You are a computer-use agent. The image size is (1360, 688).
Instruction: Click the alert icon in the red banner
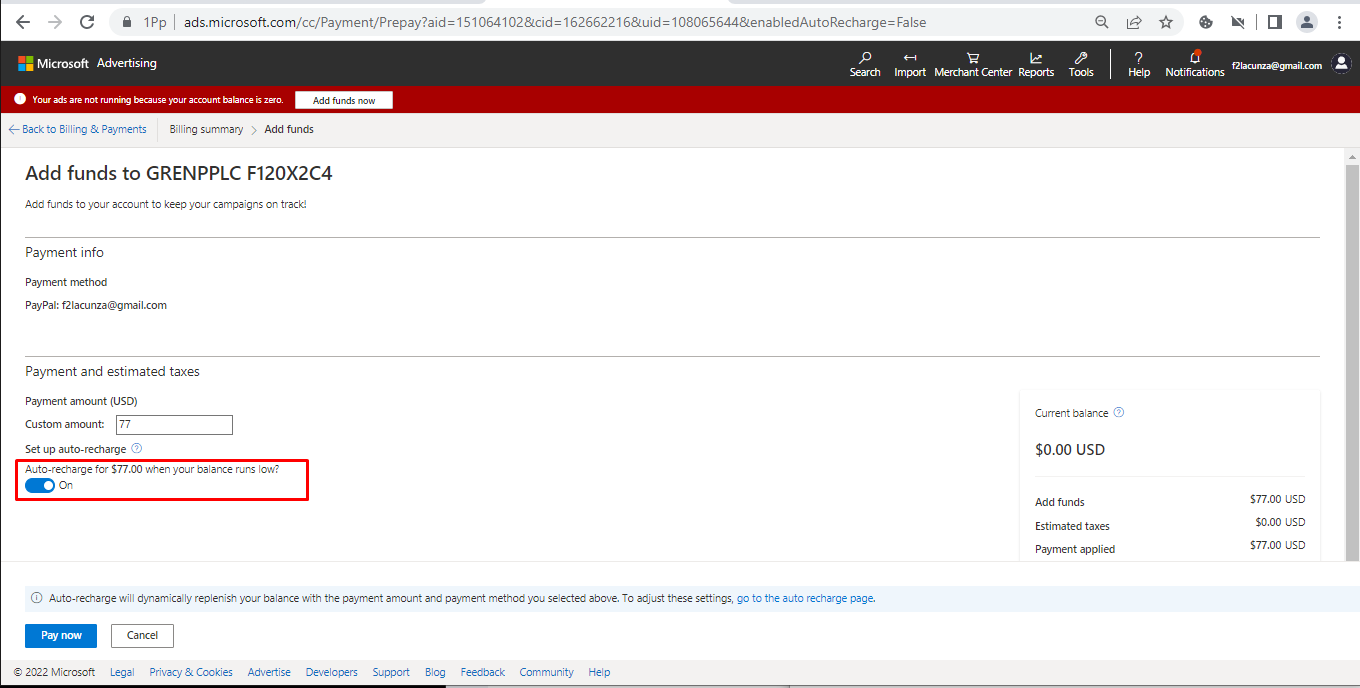point(20,99)
